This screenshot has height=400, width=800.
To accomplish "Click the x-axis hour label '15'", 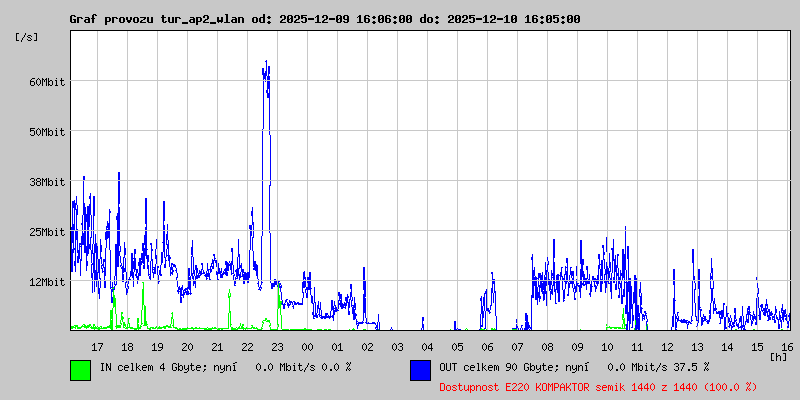I will coord(758,347).
